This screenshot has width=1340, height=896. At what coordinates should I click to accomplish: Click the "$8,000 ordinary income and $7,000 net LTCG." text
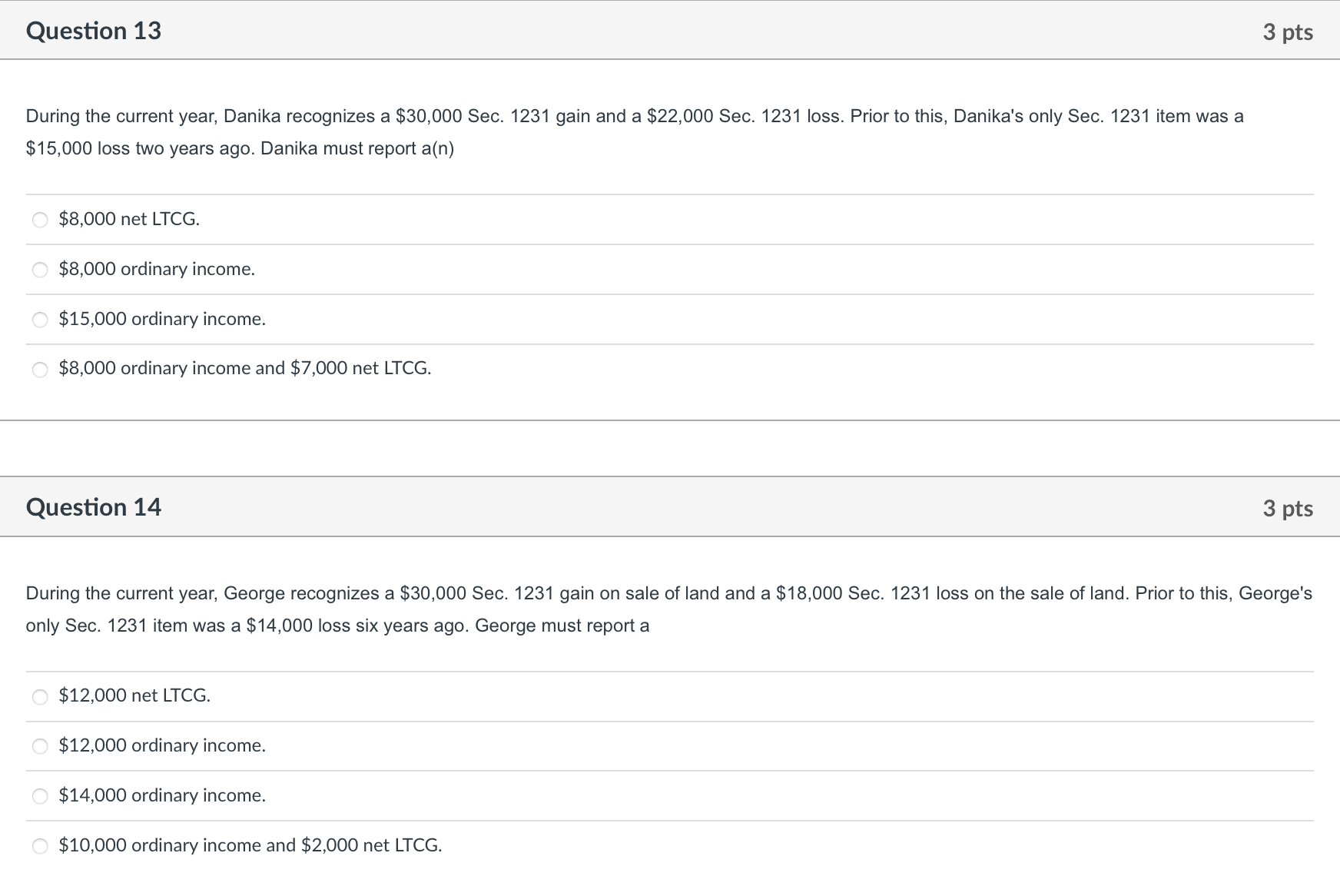click(x=245, y=368)
